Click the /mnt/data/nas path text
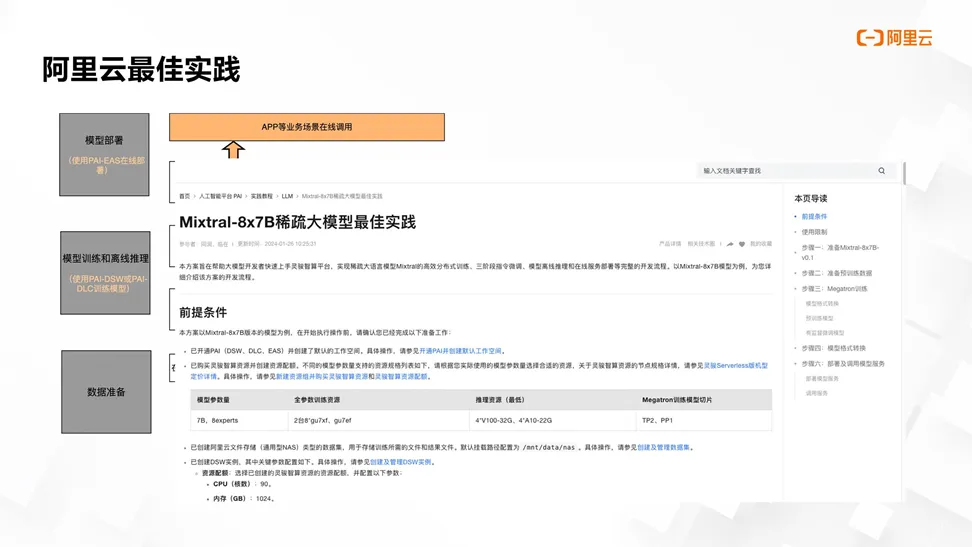The image size is (972, 547). pos(549,447)
